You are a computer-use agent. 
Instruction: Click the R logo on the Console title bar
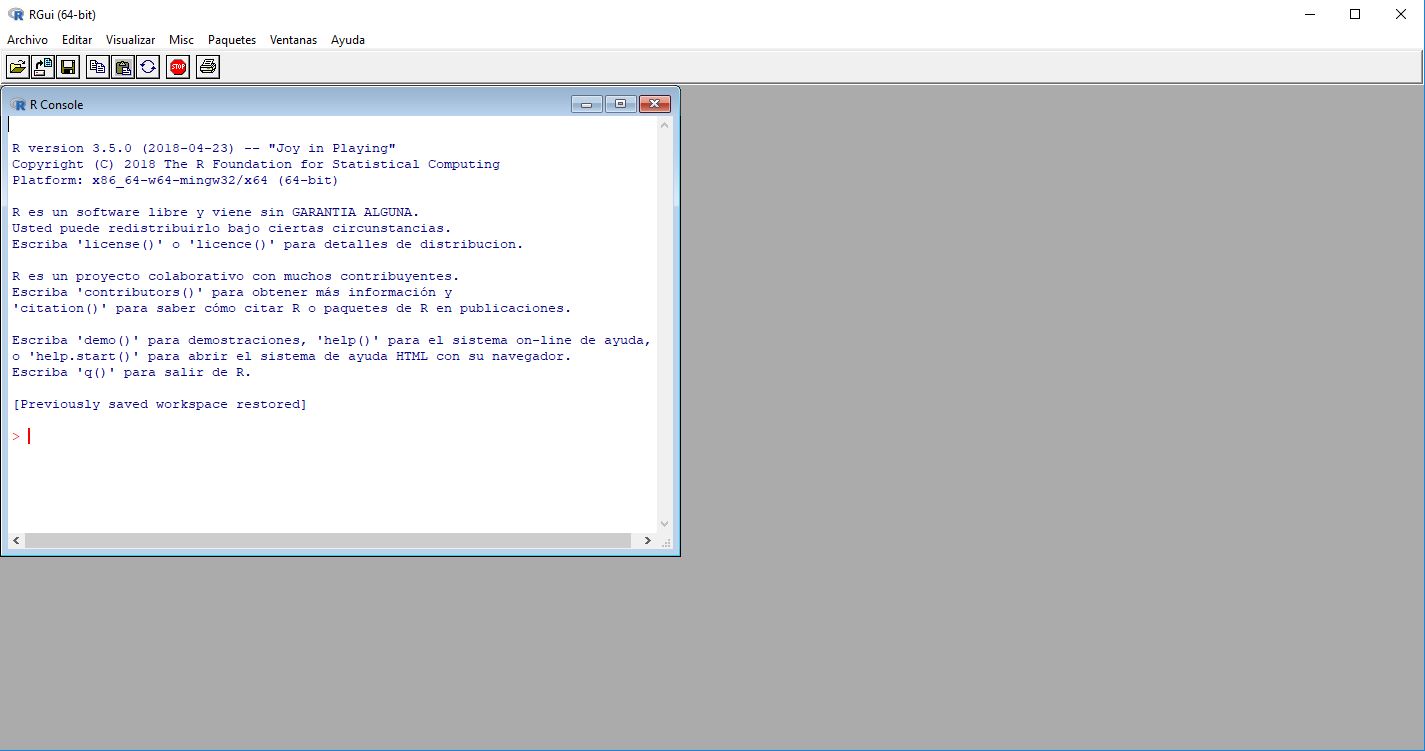coord(19,103)
